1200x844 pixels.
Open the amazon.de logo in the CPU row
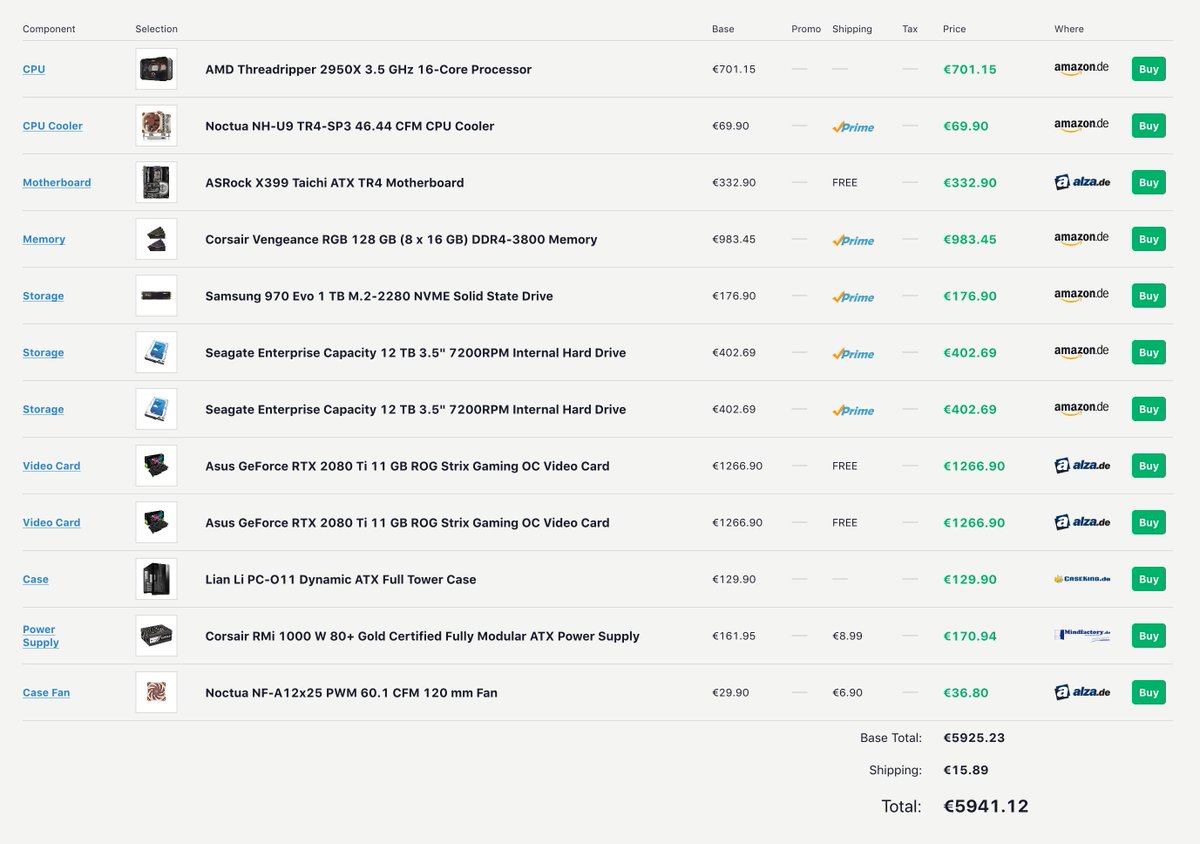[x=1081, y=68]
